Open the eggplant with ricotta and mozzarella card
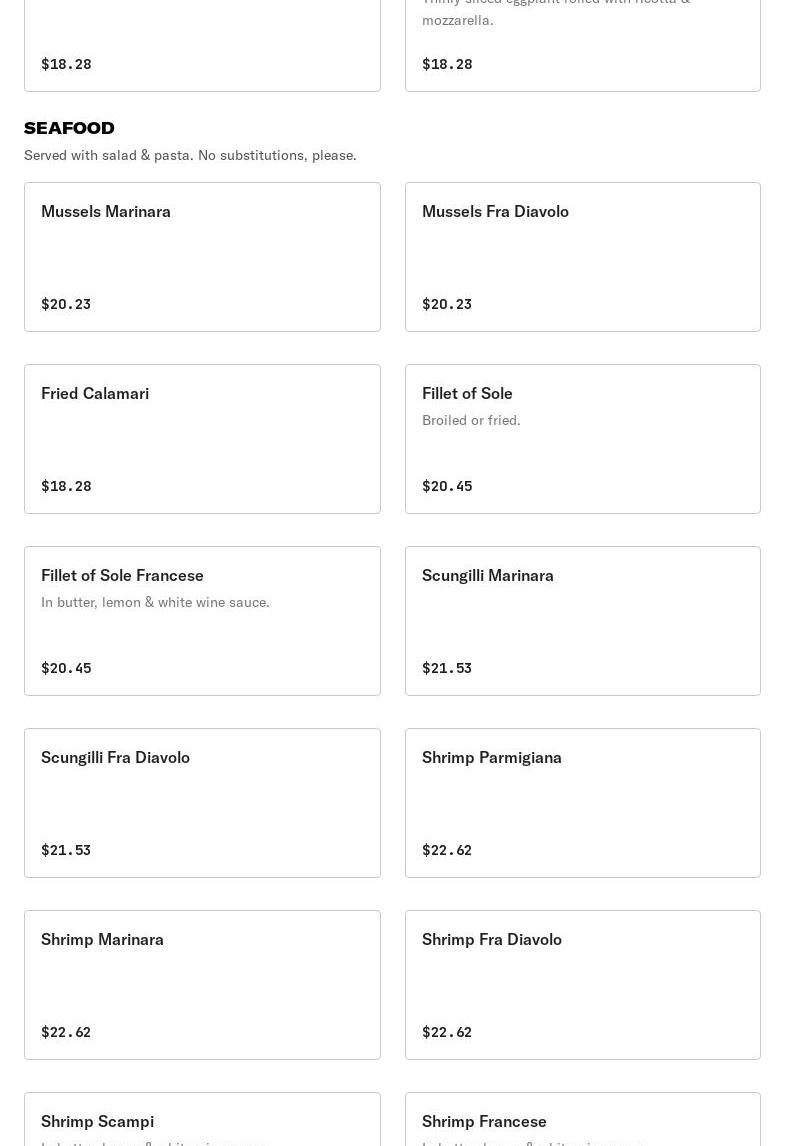The width and height of the screenshot is (785, 1146). coord(582,45)
